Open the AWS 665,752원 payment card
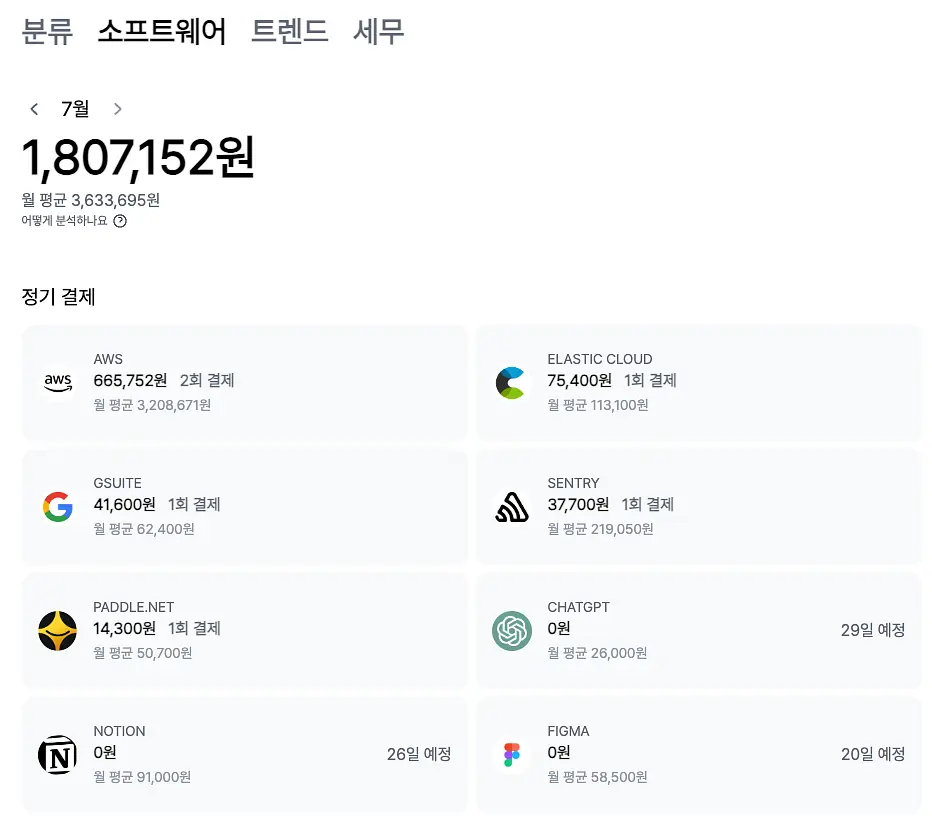The image size is (932, 816). point(244,383)
